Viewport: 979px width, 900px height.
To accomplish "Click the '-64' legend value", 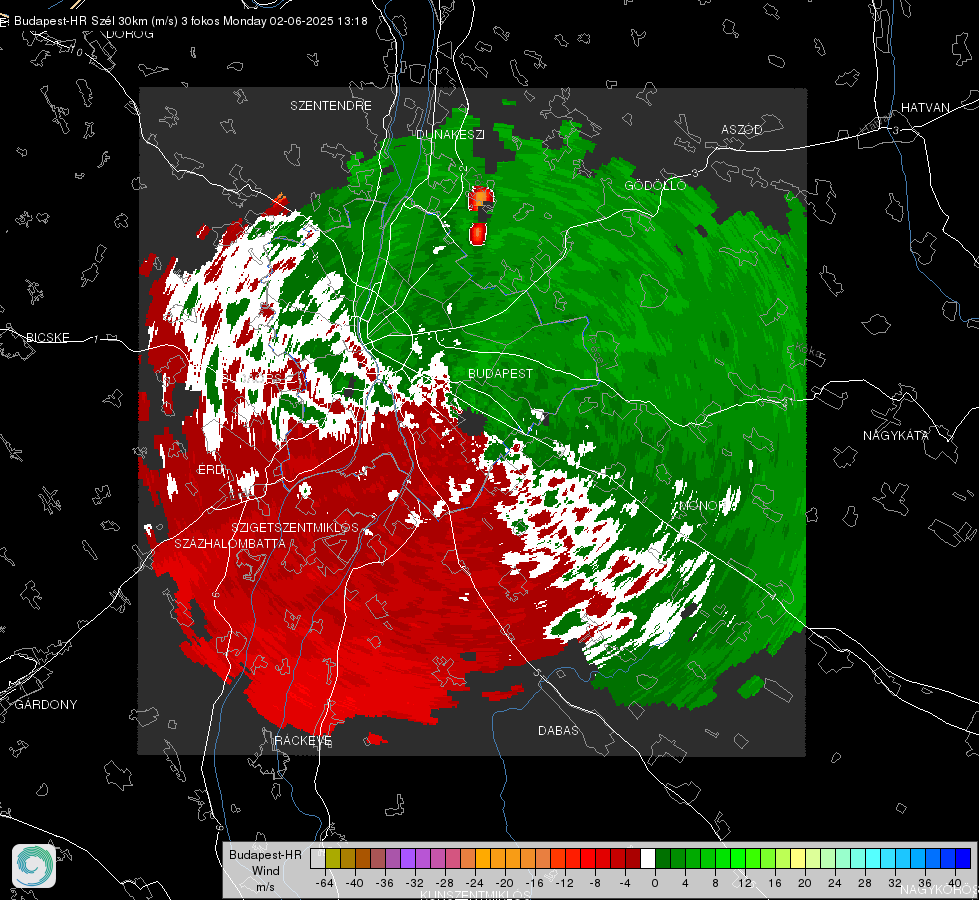I will (x=324, y=883).
